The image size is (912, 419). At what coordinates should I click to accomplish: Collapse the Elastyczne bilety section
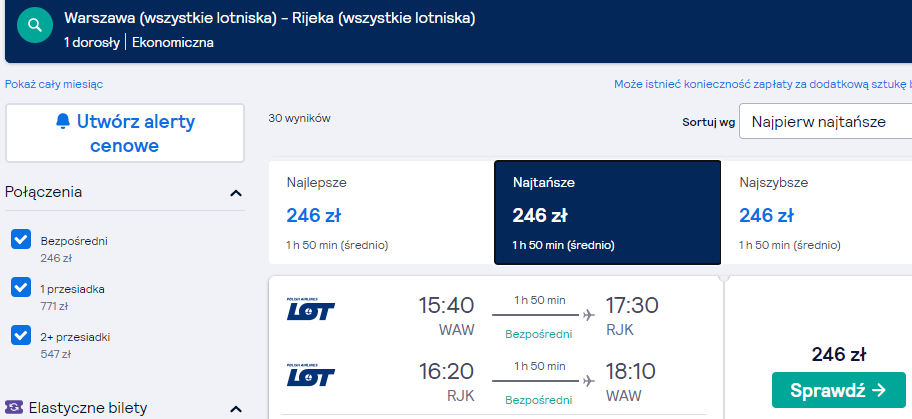coord(236,408)
